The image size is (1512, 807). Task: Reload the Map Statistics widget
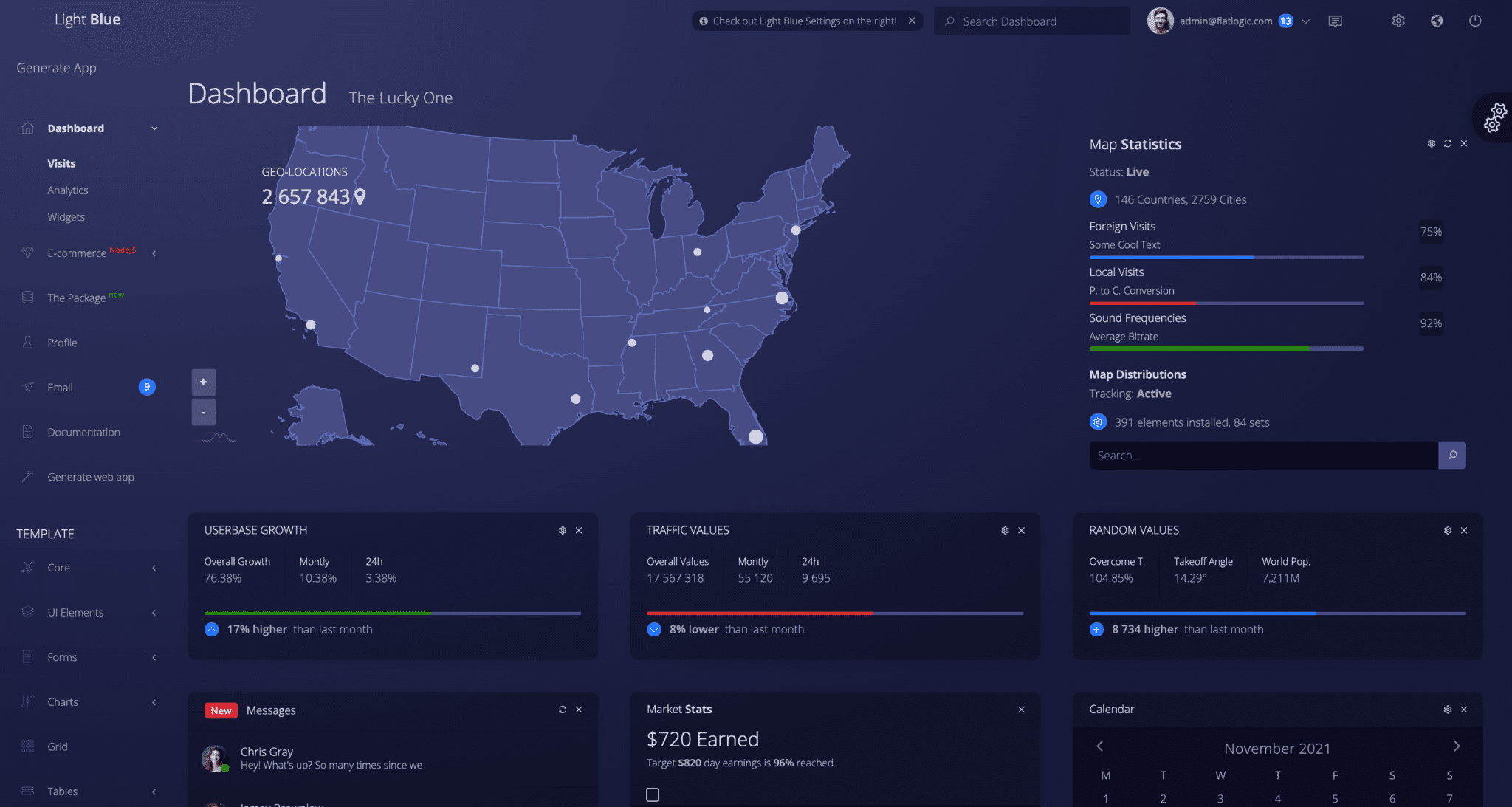click(1447, 144)
